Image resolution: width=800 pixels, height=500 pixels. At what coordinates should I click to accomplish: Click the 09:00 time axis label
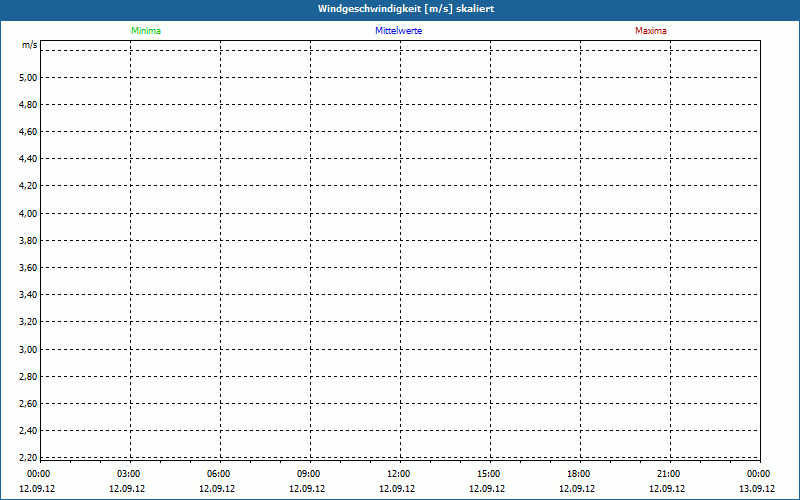309,474
